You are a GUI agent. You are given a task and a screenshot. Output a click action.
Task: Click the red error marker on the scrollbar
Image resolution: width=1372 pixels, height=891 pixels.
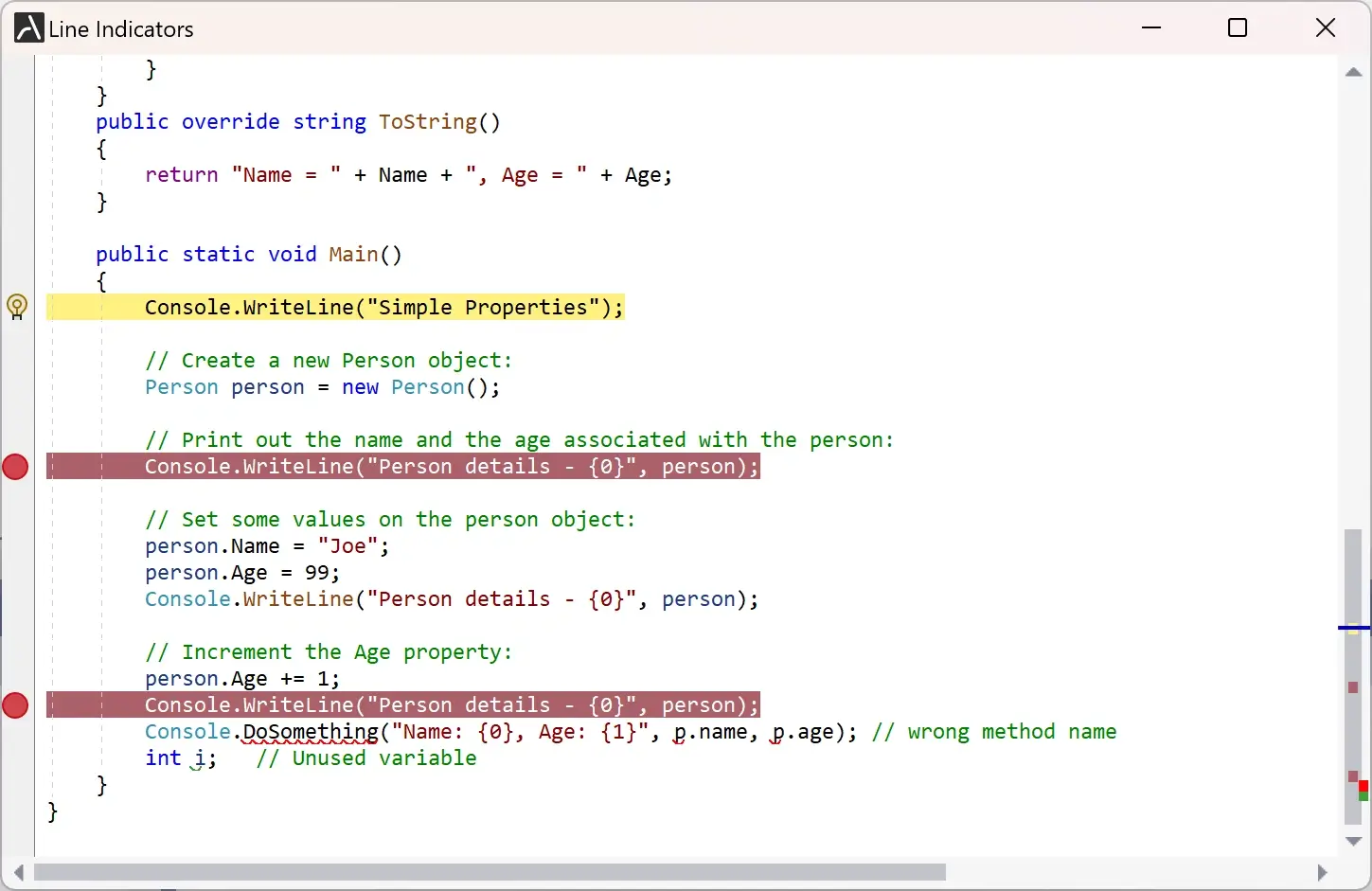pyautogui.click(x=1363, y=786)
